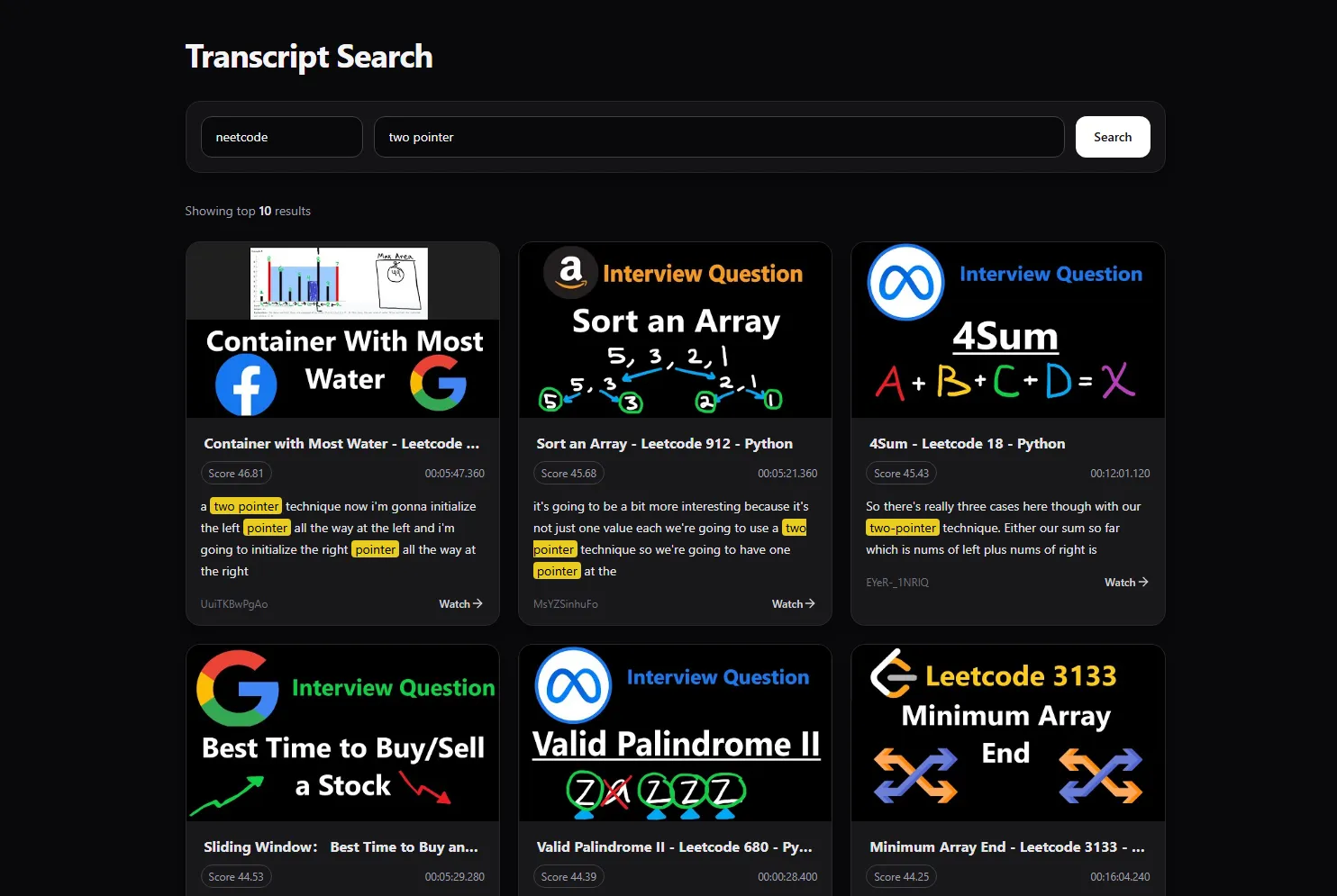Click the Meta logo on the 4Sum thumbnail
1337x896 pixels.
pyautogui.click(x=905, y=283)
